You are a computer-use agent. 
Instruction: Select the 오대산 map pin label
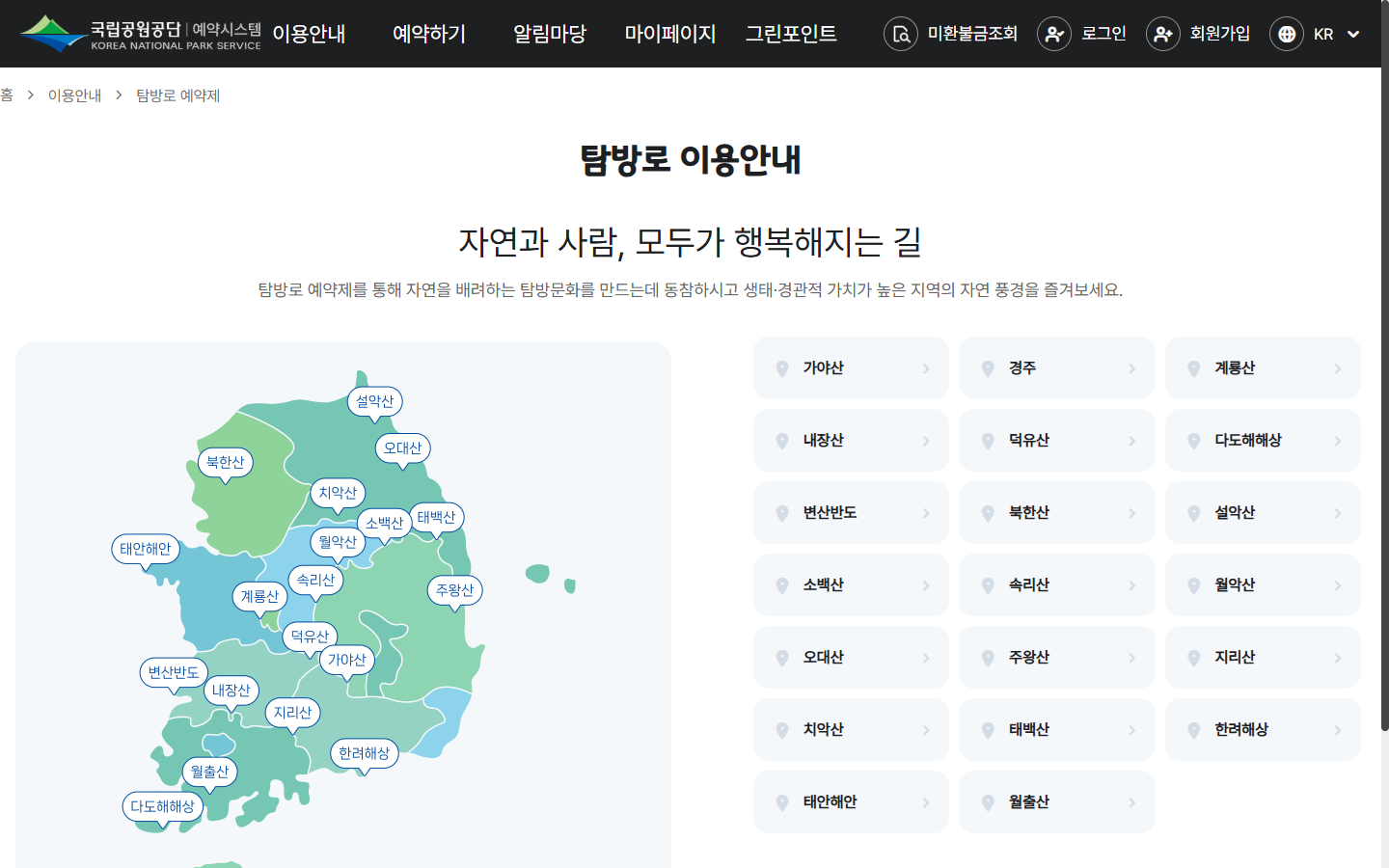point(402,448)
